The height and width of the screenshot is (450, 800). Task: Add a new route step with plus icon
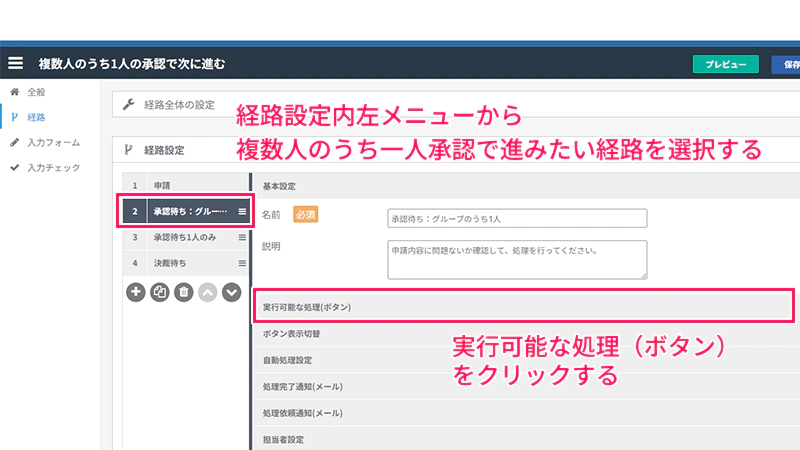(136, 292)
